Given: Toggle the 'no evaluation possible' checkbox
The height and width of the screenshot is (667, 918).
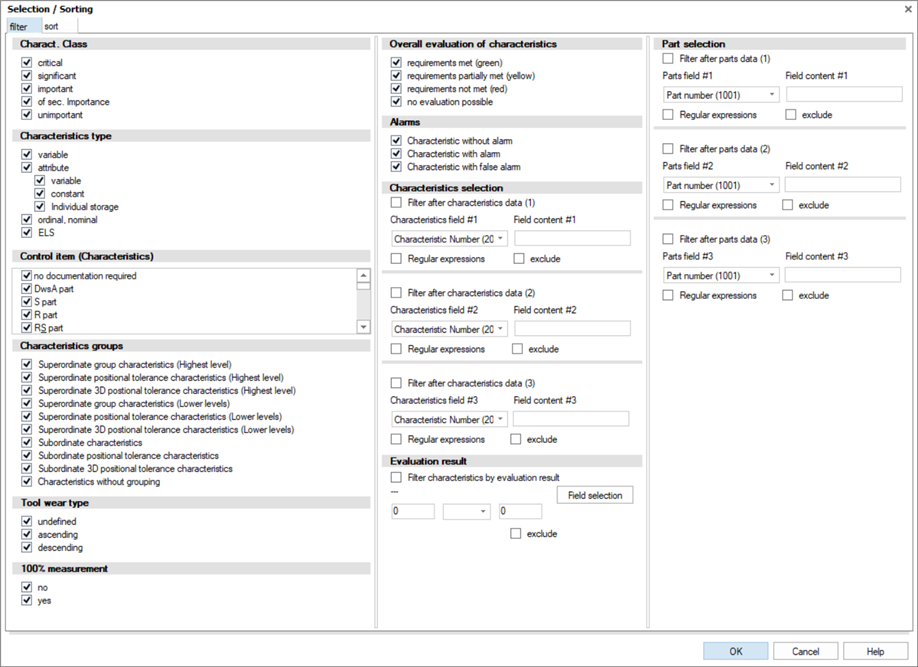Looking at the screenshot, I should (x=396, y=101).
